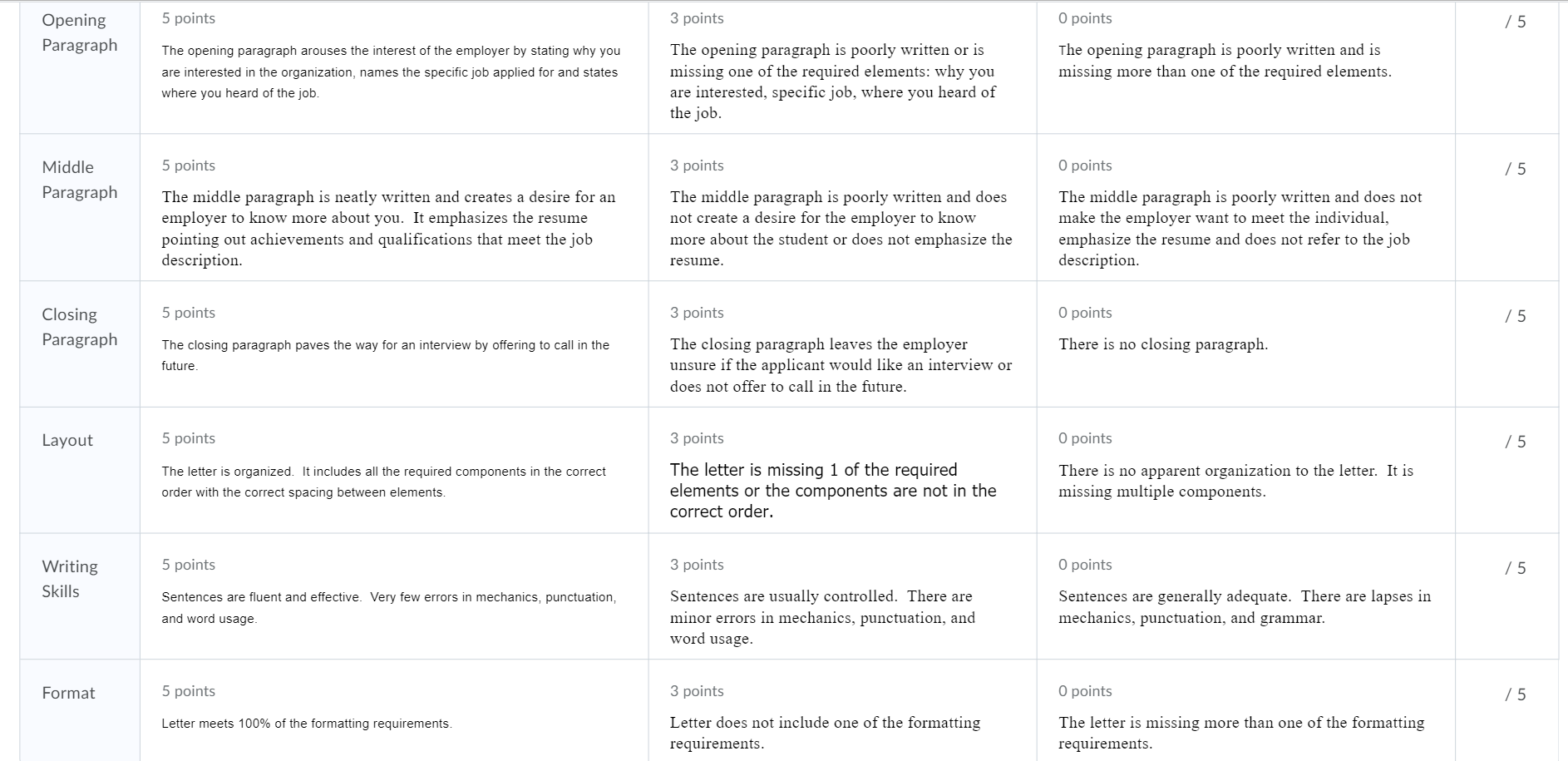The image size is (1568, 761).
Task: Choose 5 points cell for Middle Paragraph
Action: [394, 207]
